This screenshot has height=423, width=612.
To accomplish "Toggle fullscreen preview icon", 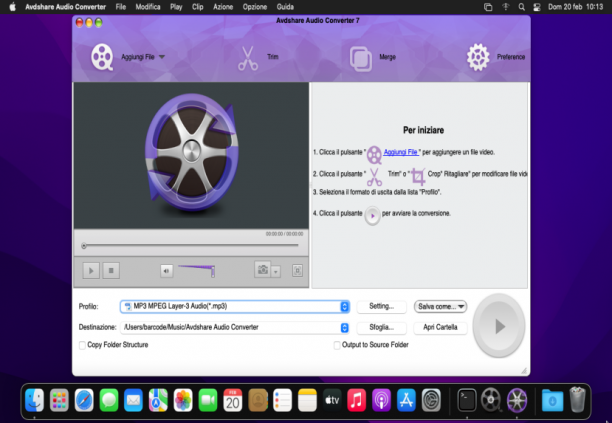I will [x=297, y=270].
